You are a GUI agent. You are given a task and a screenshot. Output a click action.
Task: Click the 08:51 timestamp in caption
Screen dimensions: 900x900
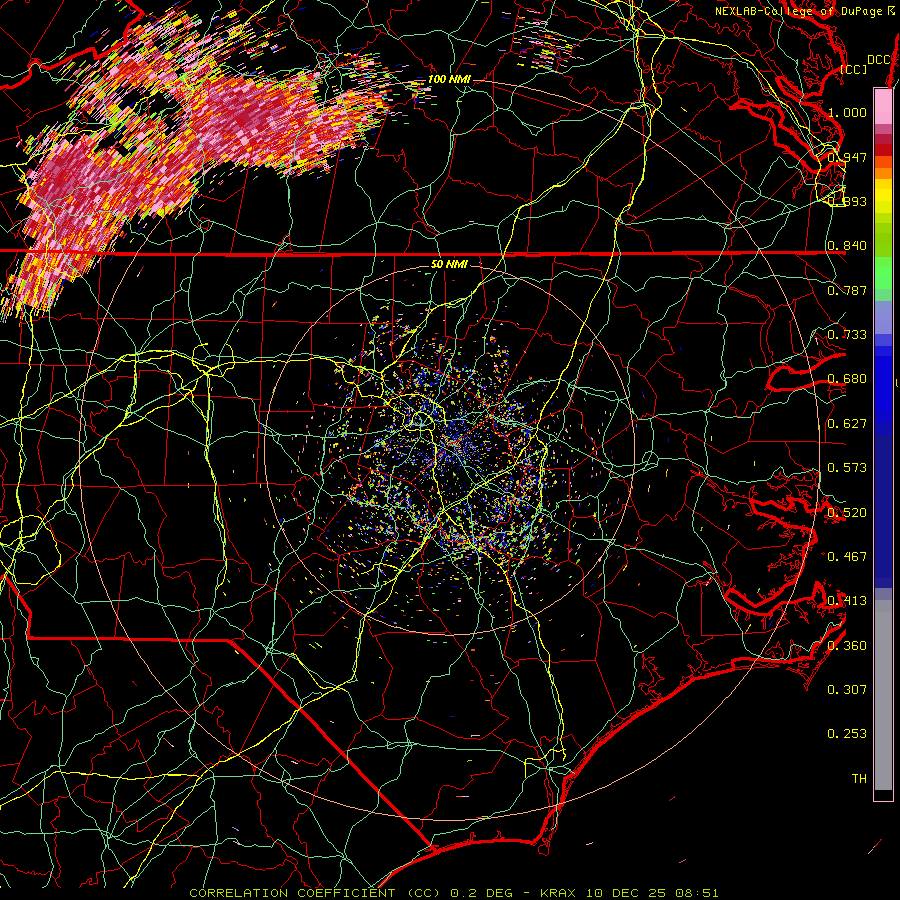(696, 893)
